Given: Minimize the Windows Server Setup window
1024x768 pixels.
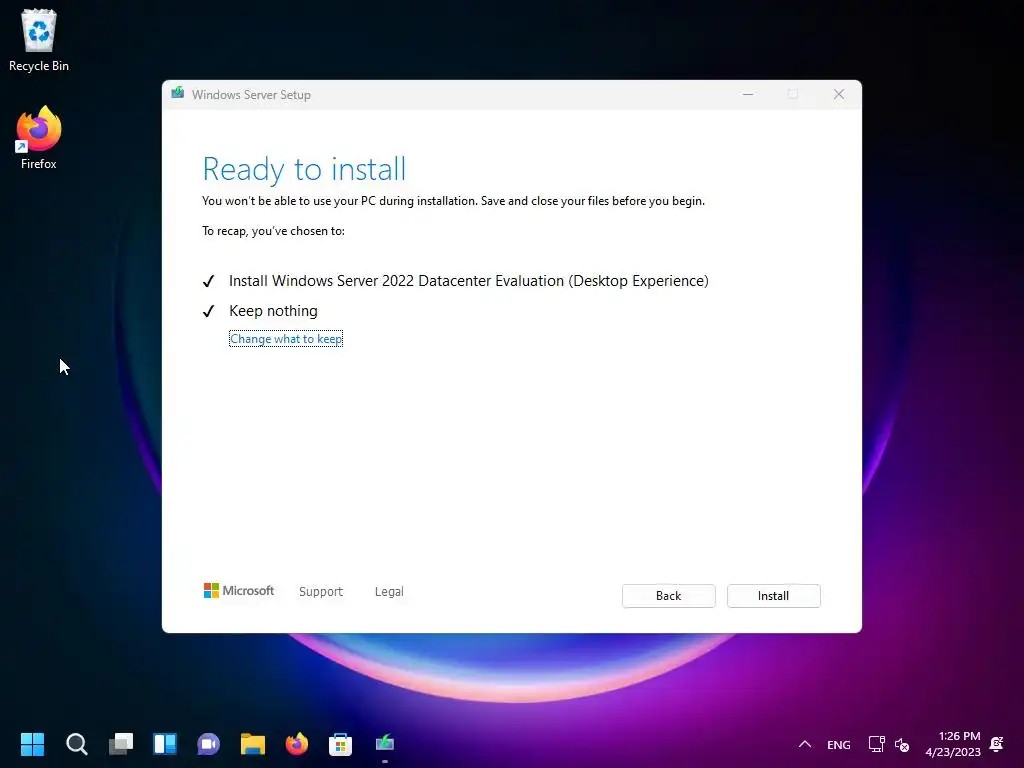Looking at the screenshot, I should click(x=748, y=94).
